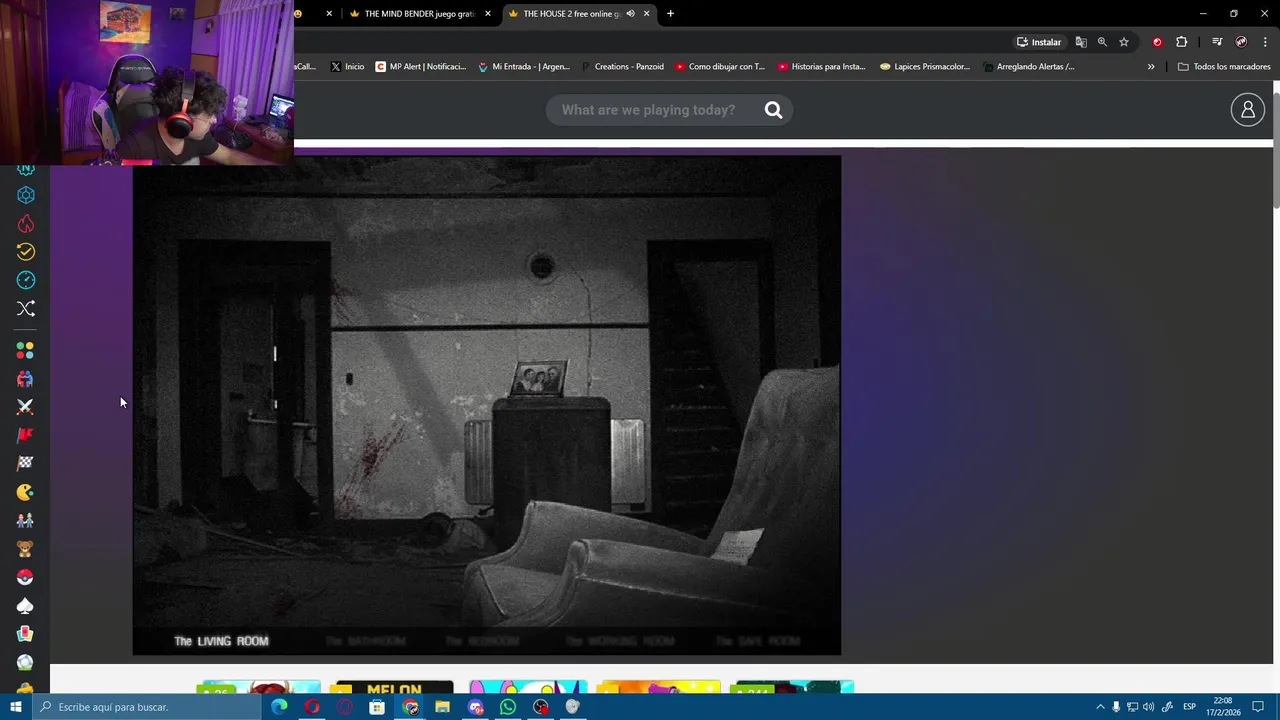Open the spade card games category
This screenshot has height=720, width=1280.
26,606
